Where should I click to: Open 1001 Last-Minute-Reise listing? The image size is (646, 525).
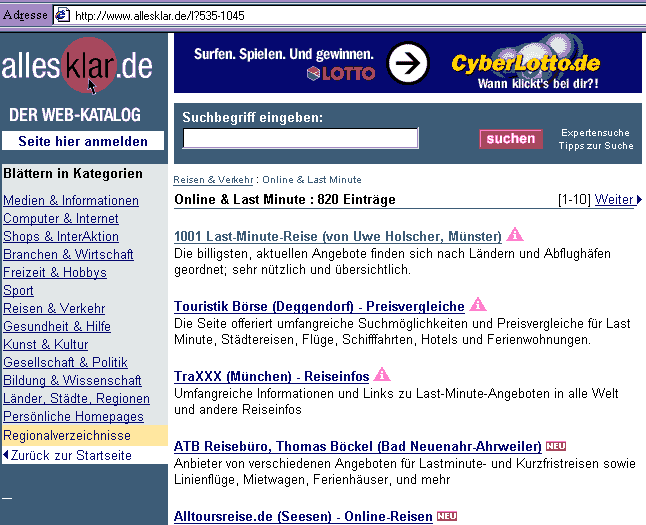click(x=338, y=237)
